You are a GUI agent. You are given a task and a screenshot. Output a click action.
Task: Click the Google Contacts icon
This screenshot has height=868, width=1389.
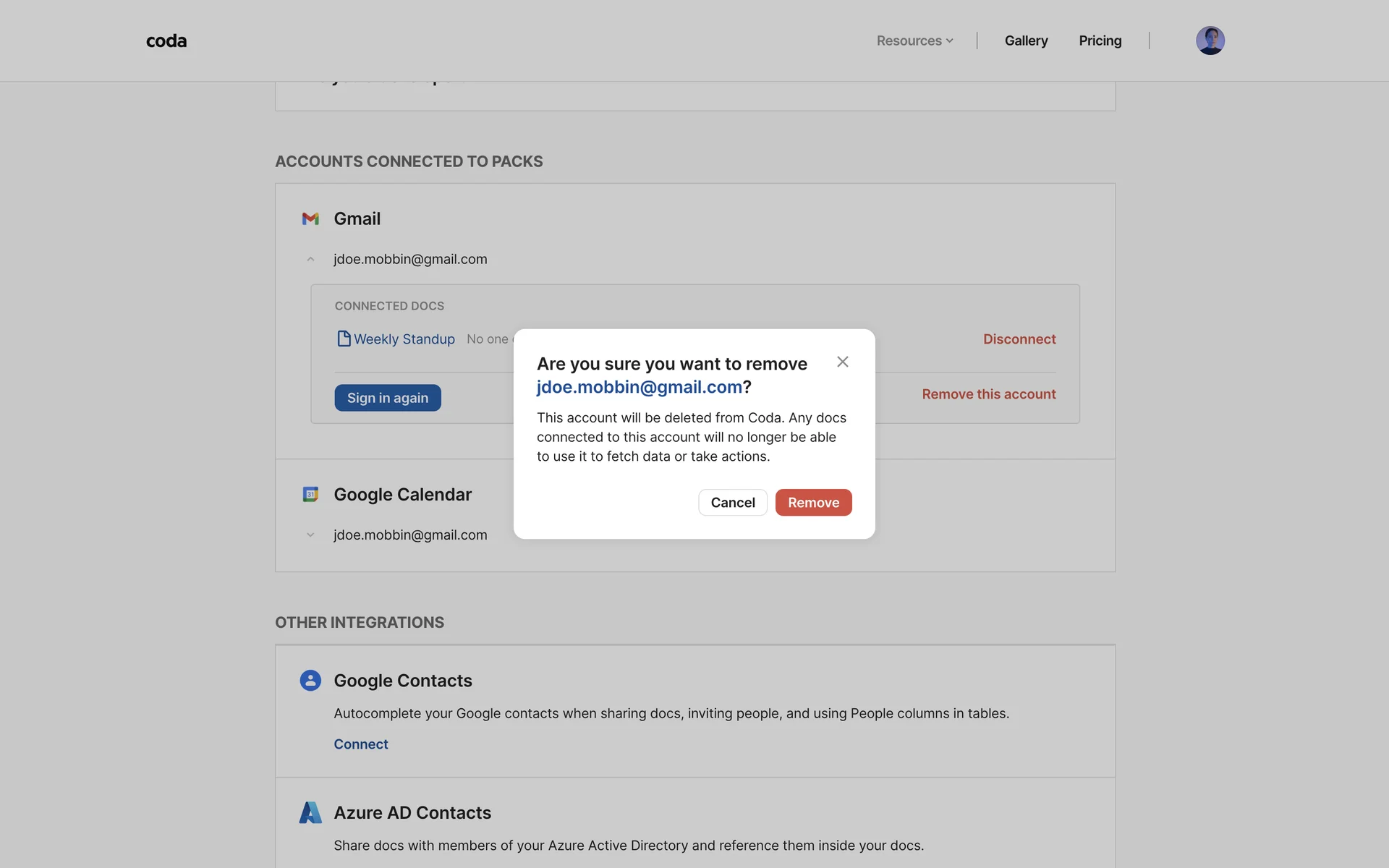[310, 681]
